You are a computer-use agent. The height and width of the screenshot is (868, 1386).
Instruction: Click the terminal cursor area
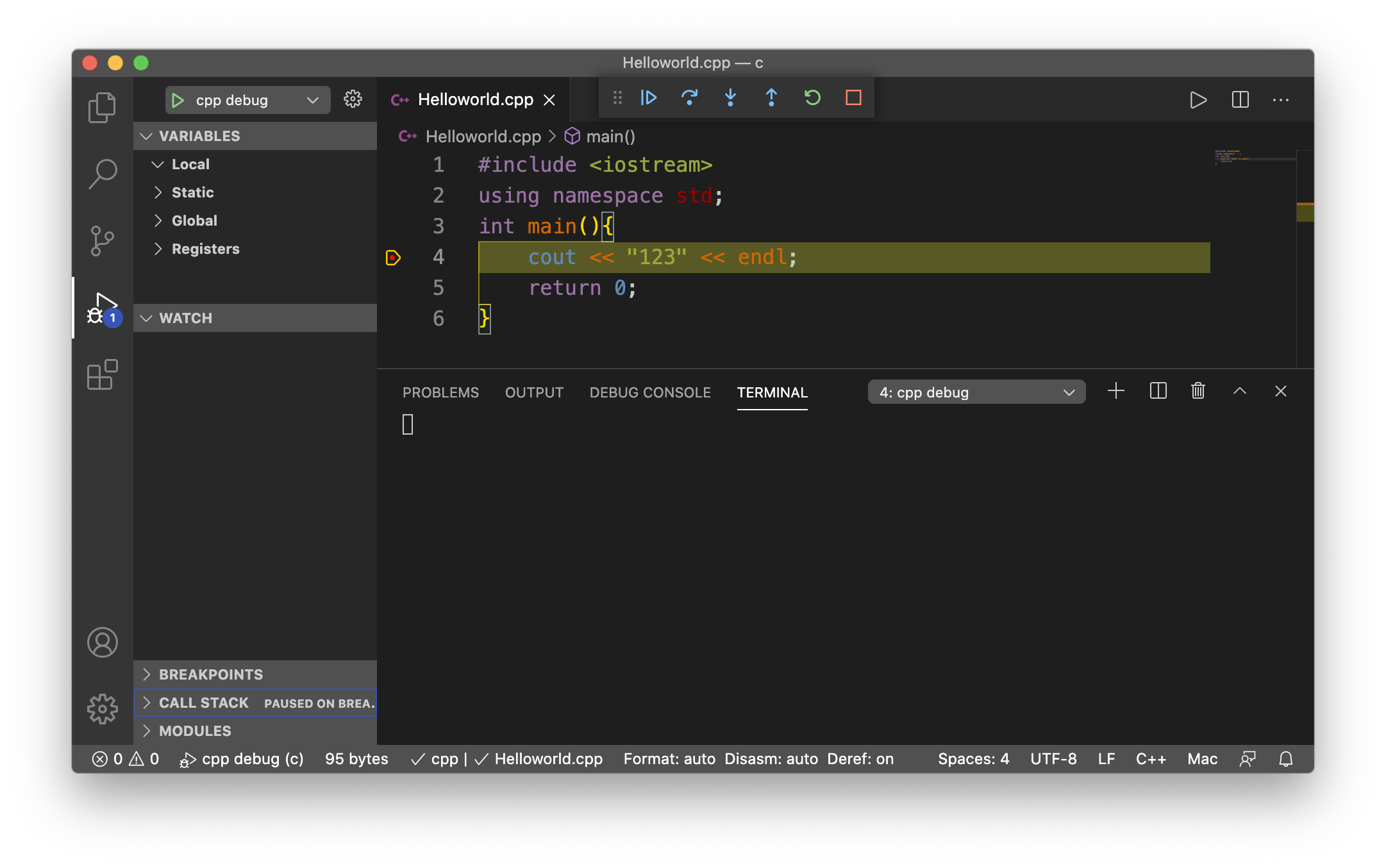408,424
